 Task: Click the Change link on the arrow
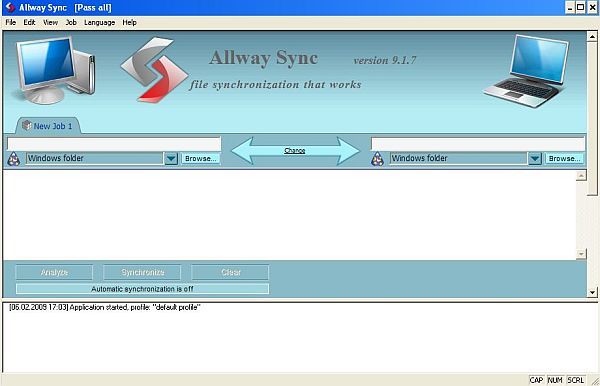click(295, 151)
